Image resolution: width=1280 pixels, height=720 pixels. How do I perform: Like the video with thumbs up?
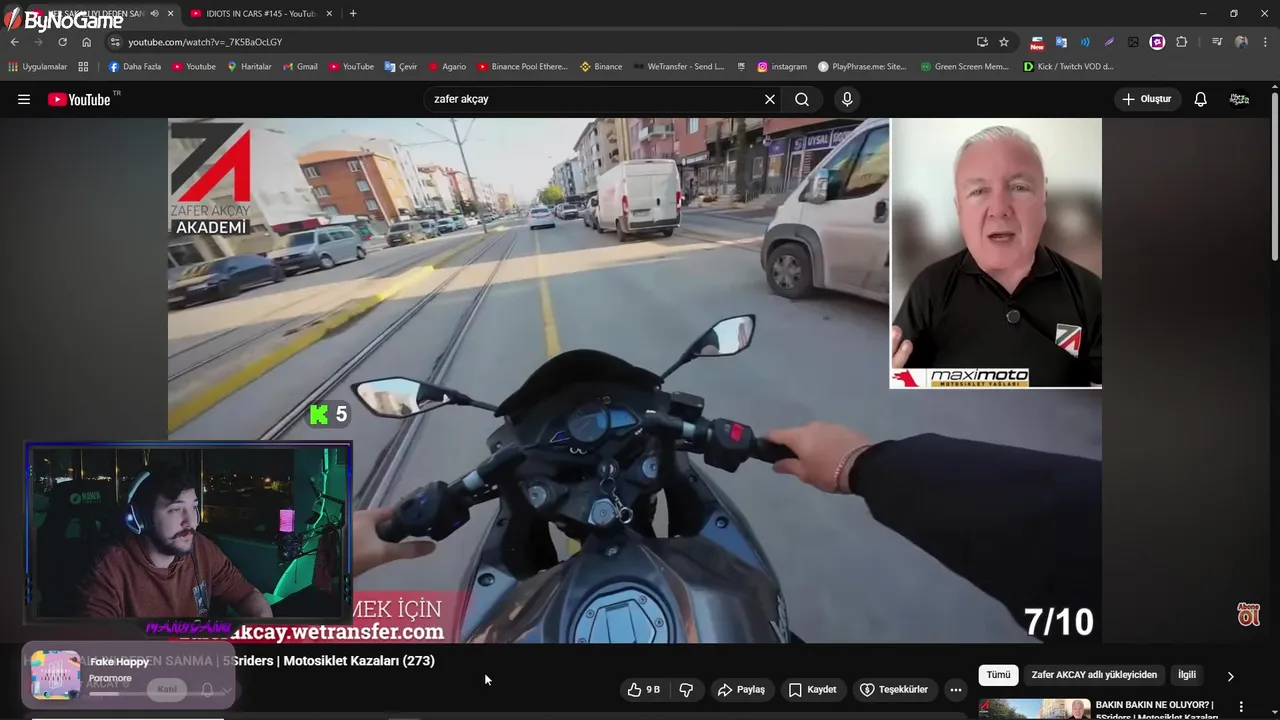[644, 689]
